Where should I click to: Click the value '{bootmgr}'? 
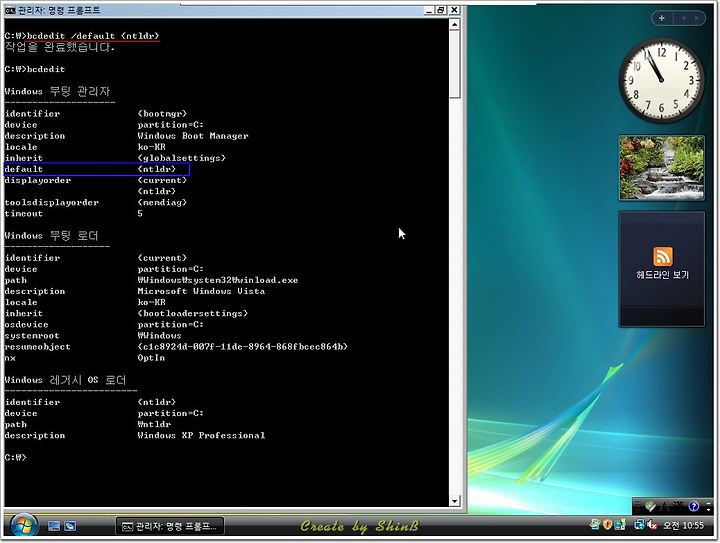[162, 113]
